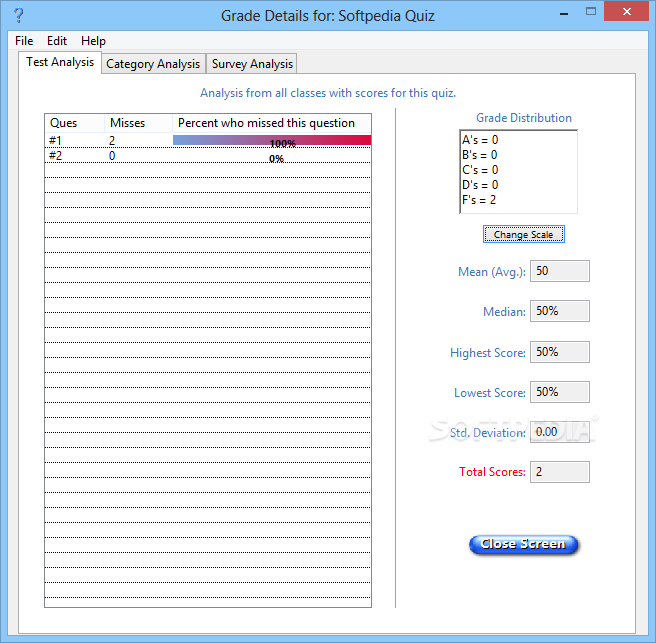Viewport: 656px width, 643px height.
Task: Click the Grade Distribution heading
Action: pos(523,118)
